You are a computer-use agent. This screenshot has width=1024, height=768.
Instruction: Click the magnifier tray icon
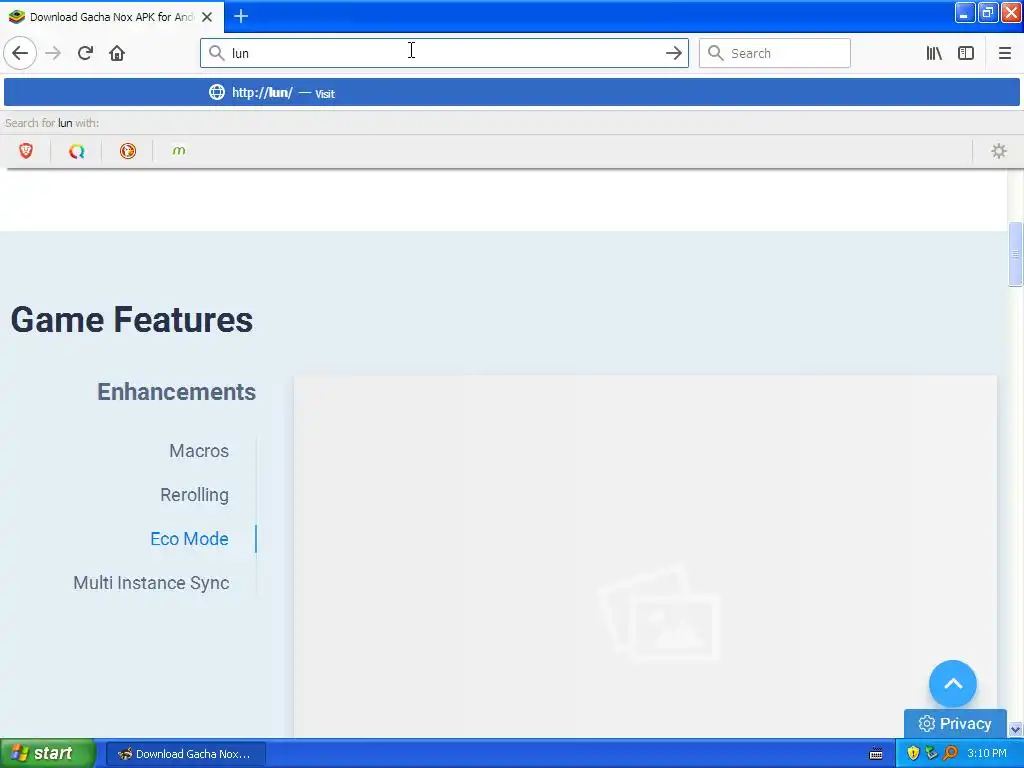[950, 753]
